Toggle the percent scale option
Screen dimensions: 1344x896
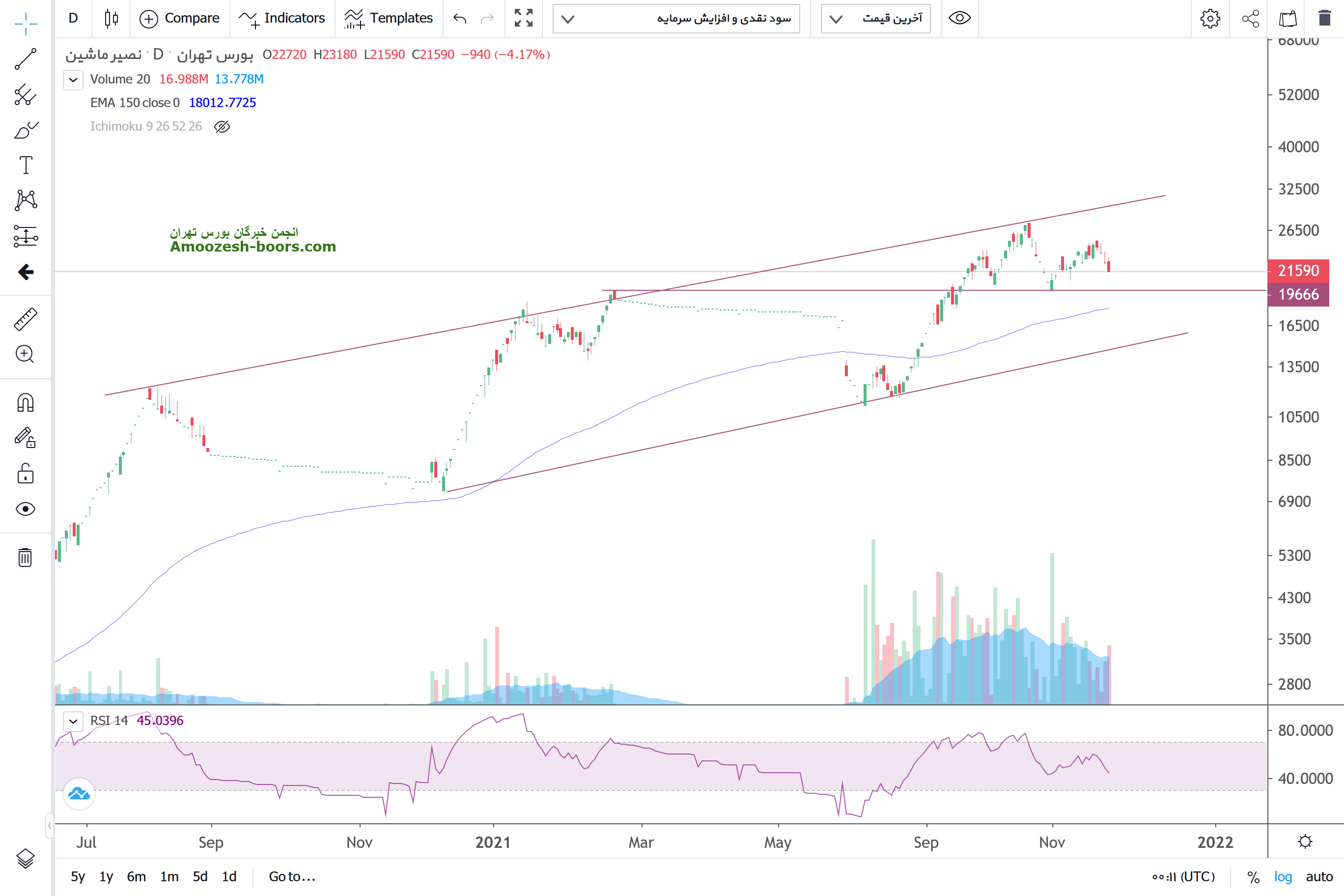1253,876
